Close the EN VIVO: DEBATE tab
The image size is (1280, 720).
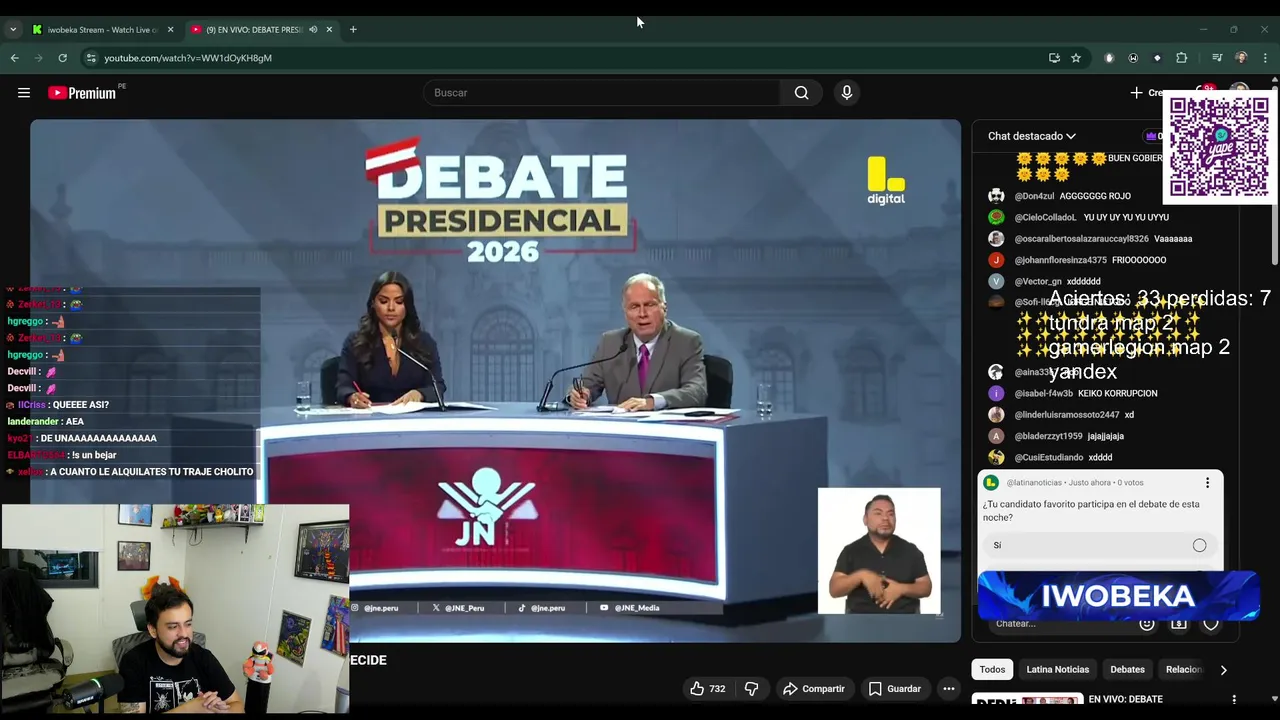pyautogui.click(x=329, y=30)
